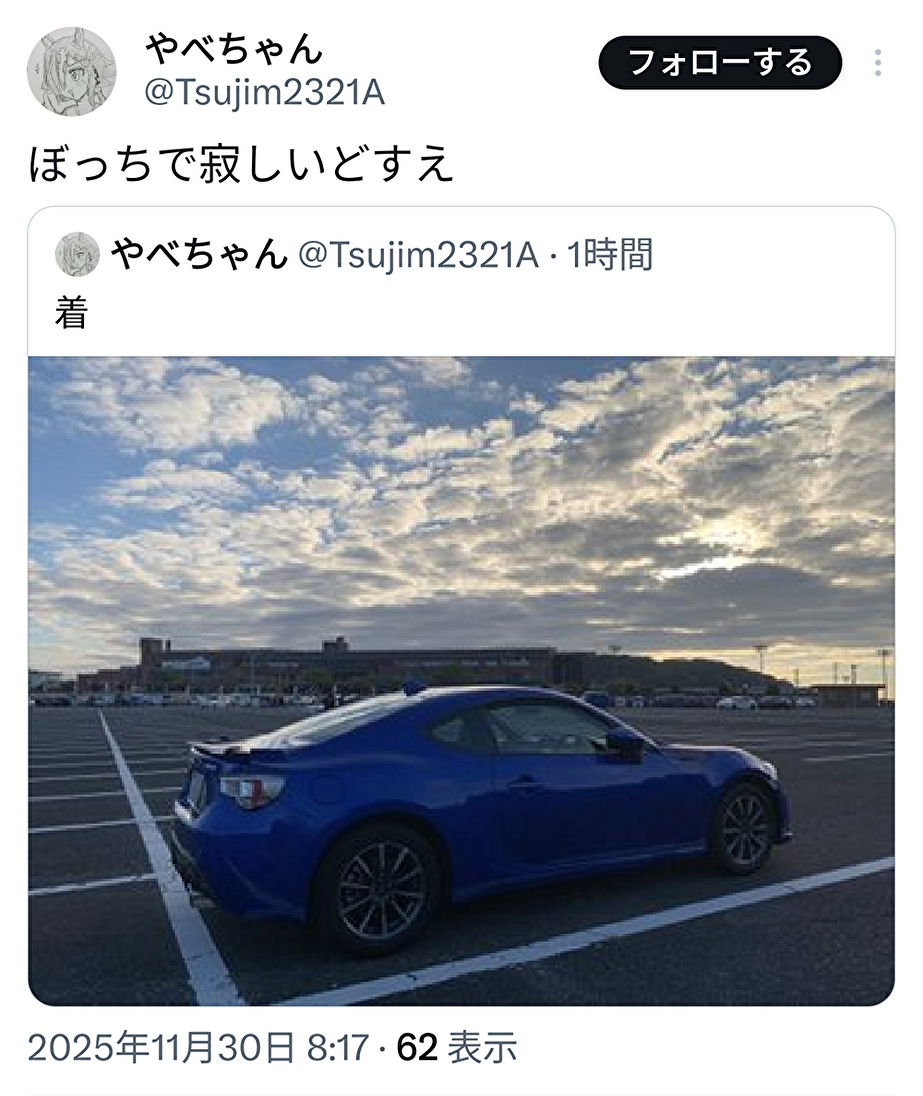Image resolution: width=923 pixels, height=1096 pixels.
Task: Open the 1時間 timestamp of quoted tweet
Action: (610, 254)
